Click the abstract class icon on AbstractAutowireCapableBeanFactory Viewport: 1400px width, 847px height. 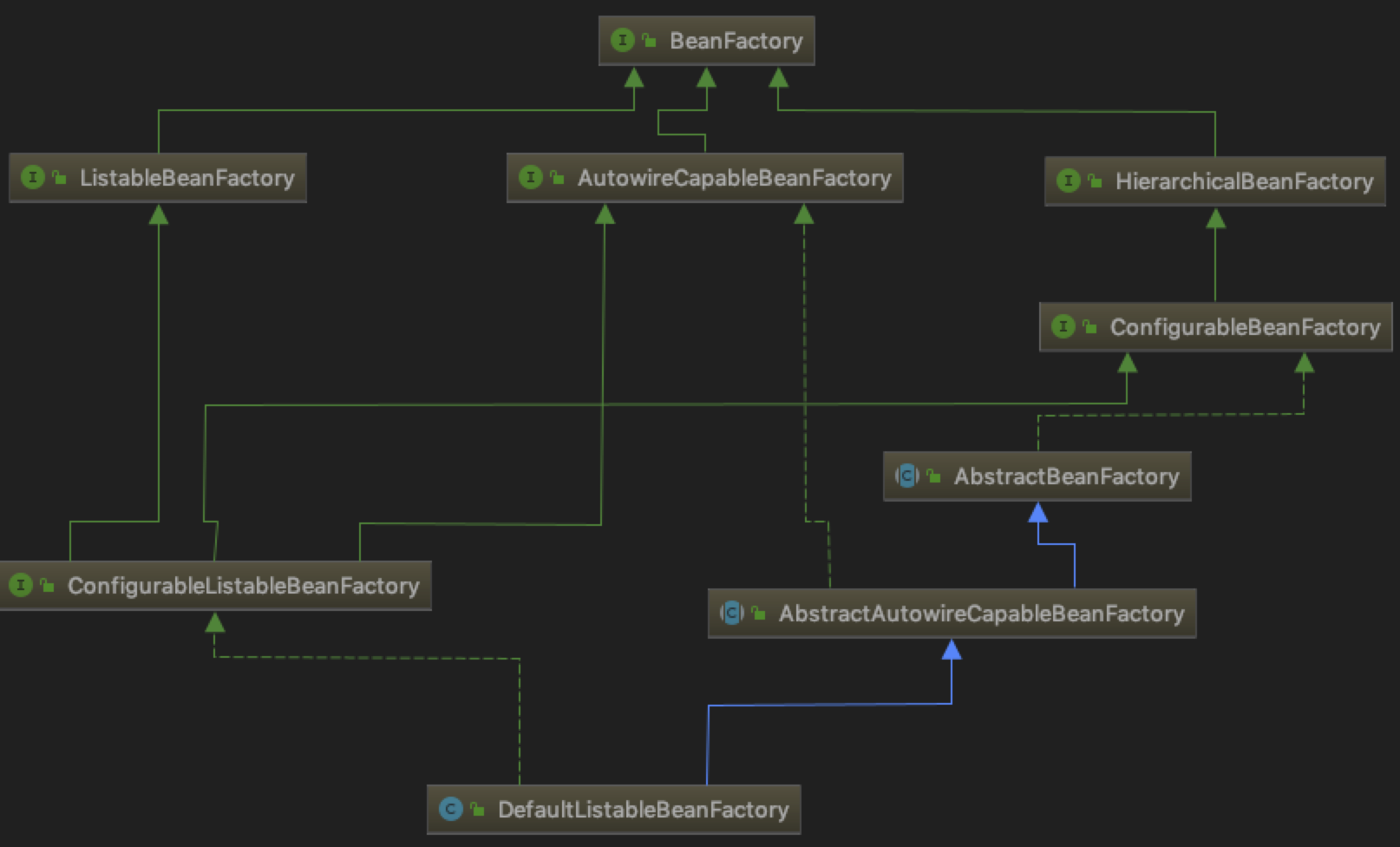[x=732, y=613]
